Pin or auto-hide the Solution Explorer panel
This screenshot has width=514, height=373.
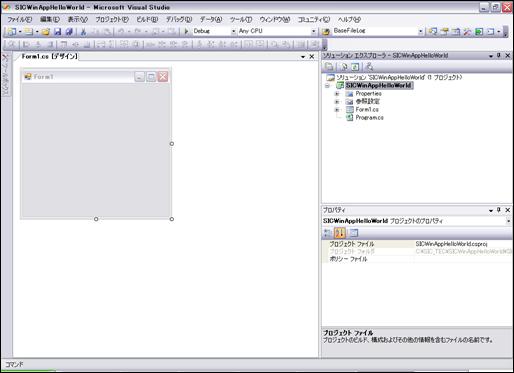[x=499, y=55]
